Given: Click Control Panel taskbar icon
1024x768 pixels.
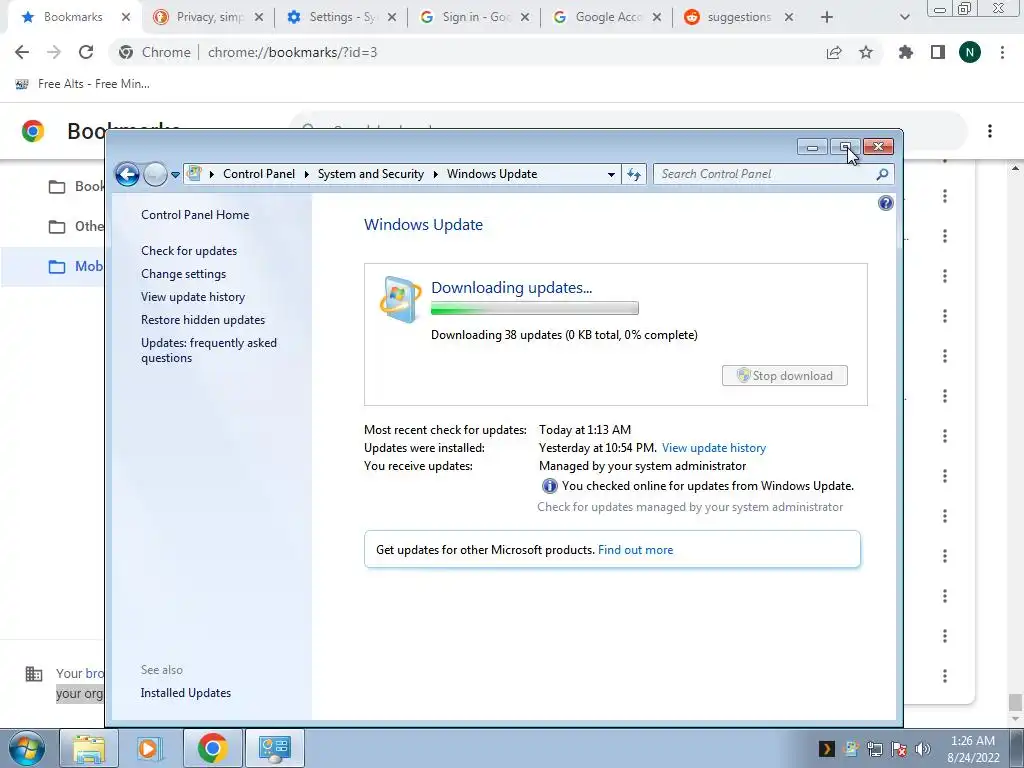Looking at the screenshot, I should point(274,748).
